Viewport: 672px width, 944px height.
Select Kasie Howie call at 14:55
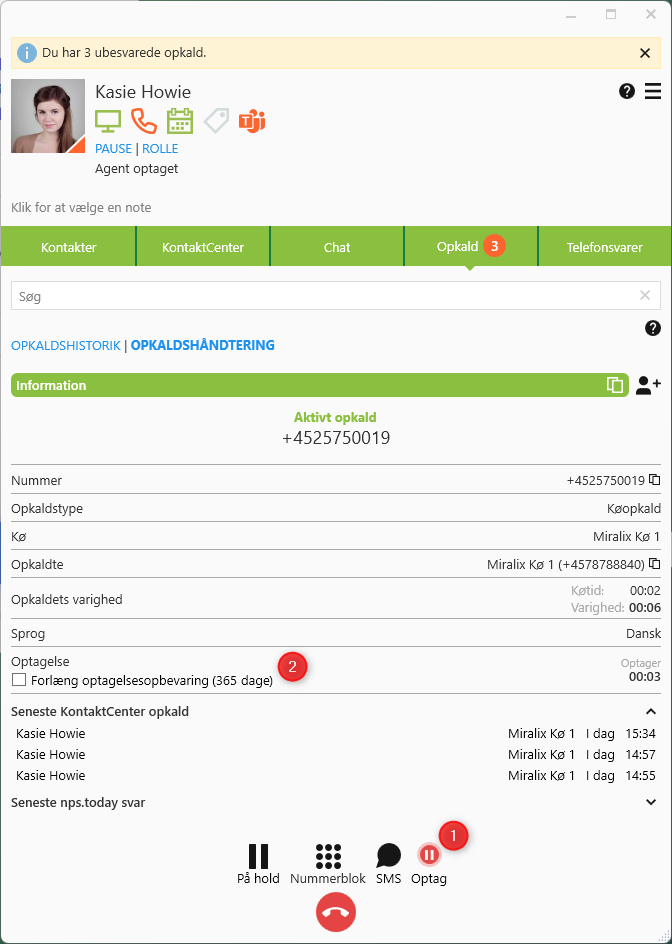[336, 775]
